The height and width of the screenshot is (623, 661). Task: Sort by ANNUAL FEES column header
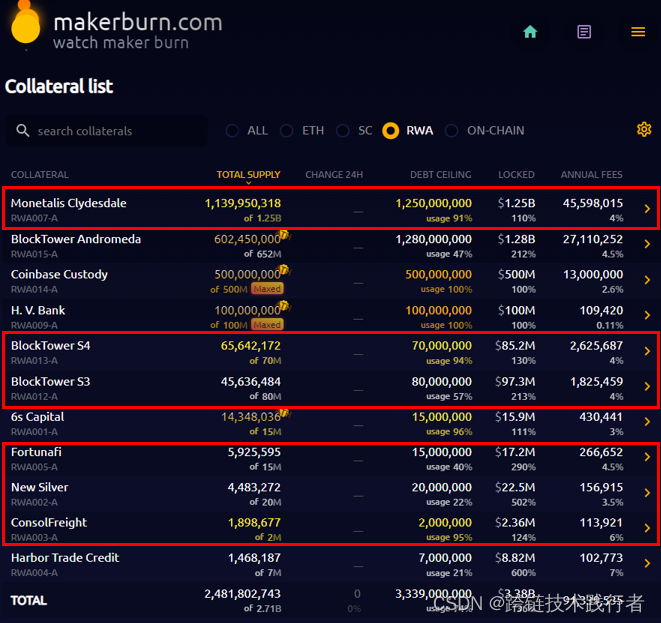591,175
